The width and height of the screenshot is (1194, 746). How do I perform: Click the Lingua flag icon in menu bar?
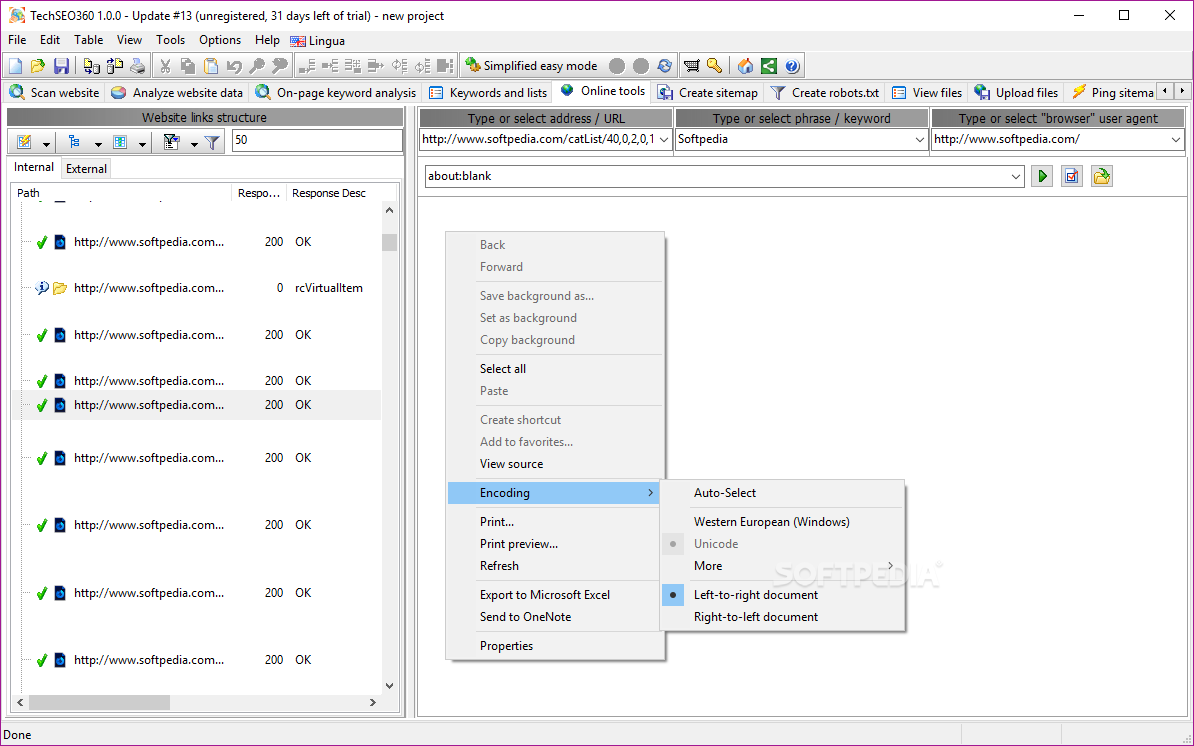click(298, 41)
